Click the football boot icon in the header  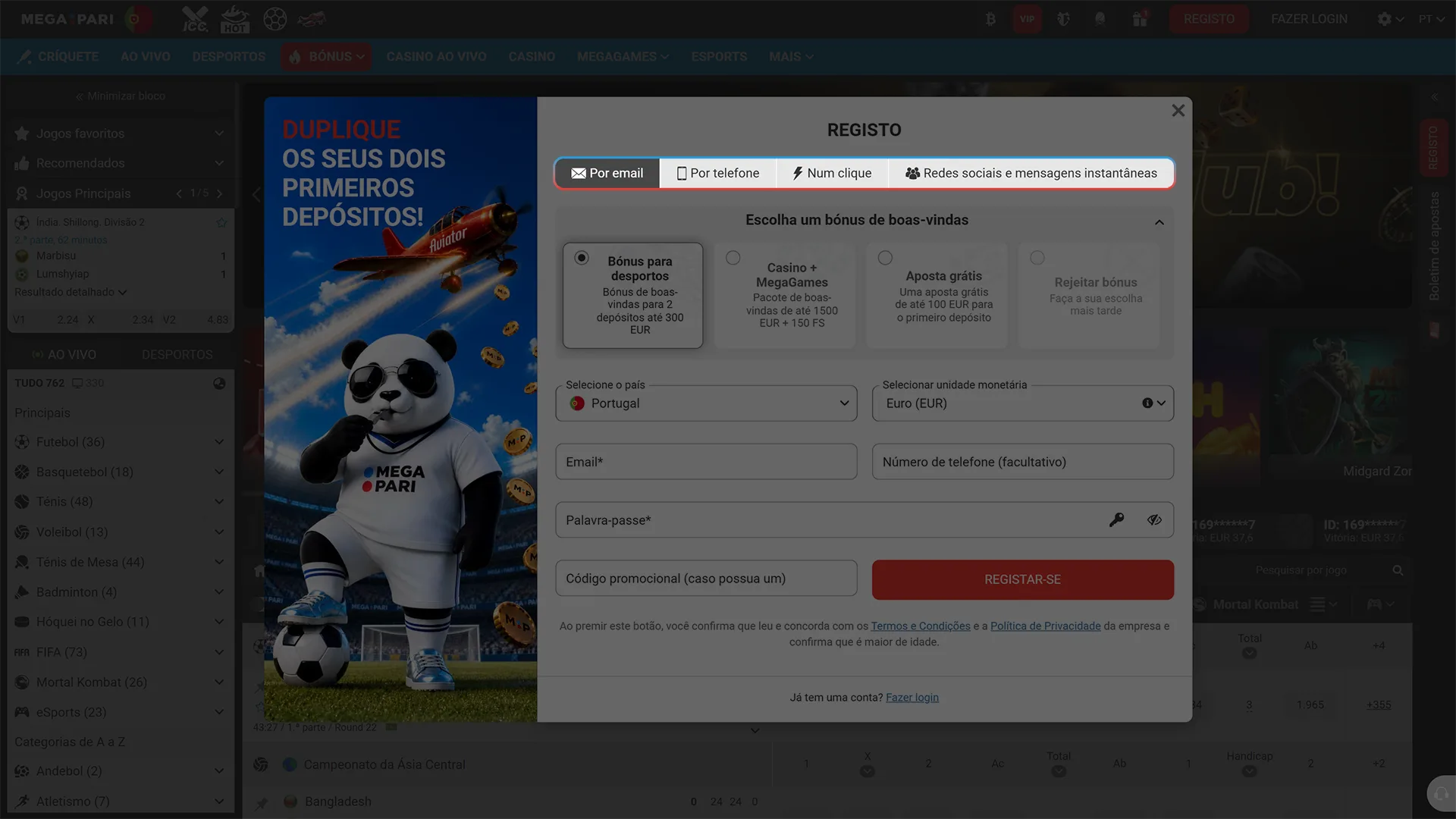(x=312, y=19)
